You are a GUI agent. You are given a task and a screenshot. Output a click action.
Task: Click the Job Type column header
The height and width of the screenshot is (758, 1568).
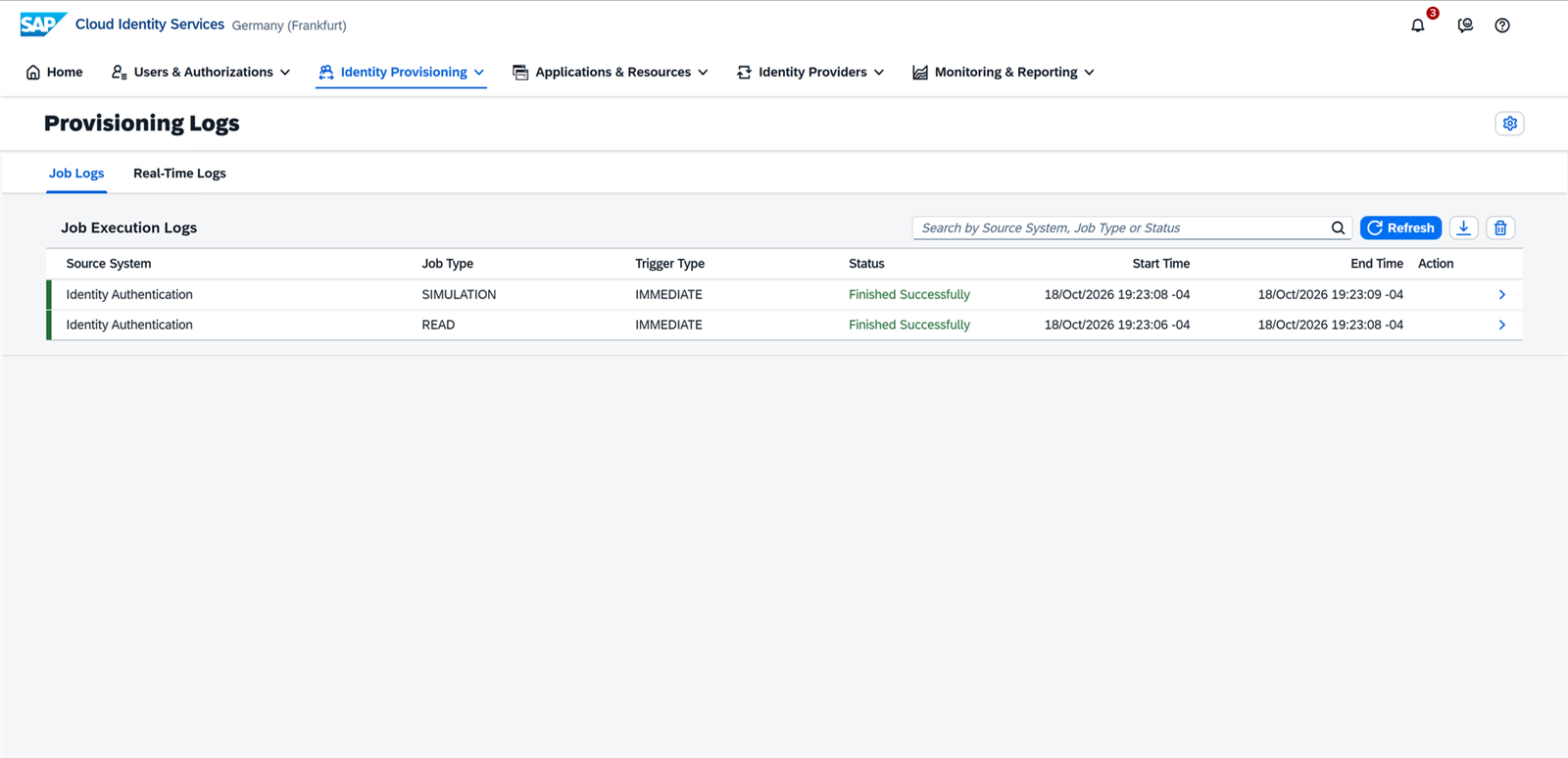(x=447, y=264)
